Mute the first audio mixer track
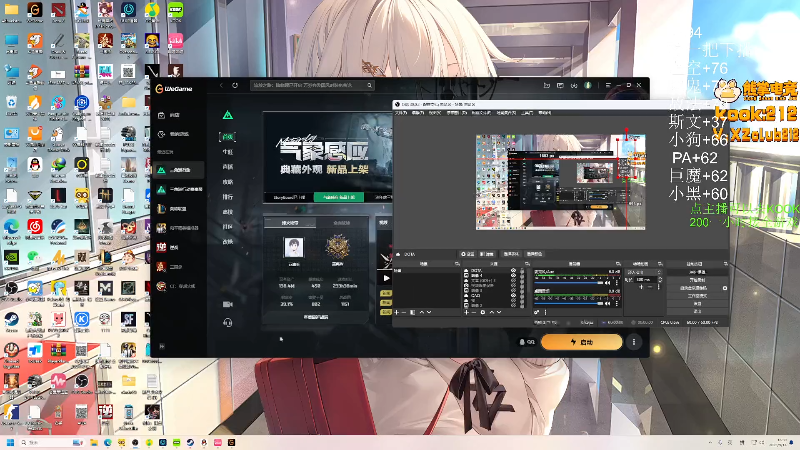This screenshot has height=450, width=800. [607, 283]
